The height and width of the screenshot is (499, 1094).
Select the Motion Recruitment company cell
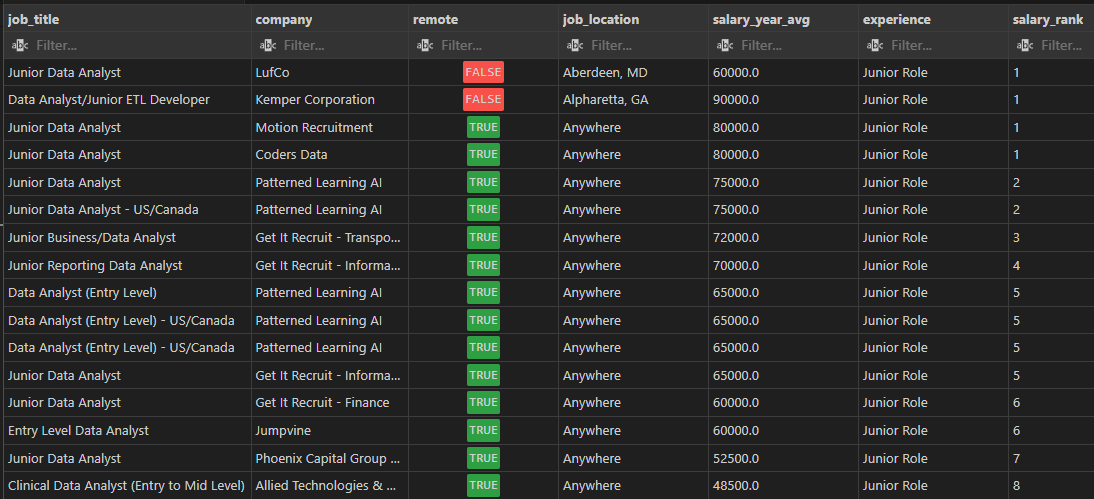pos(314,127)
